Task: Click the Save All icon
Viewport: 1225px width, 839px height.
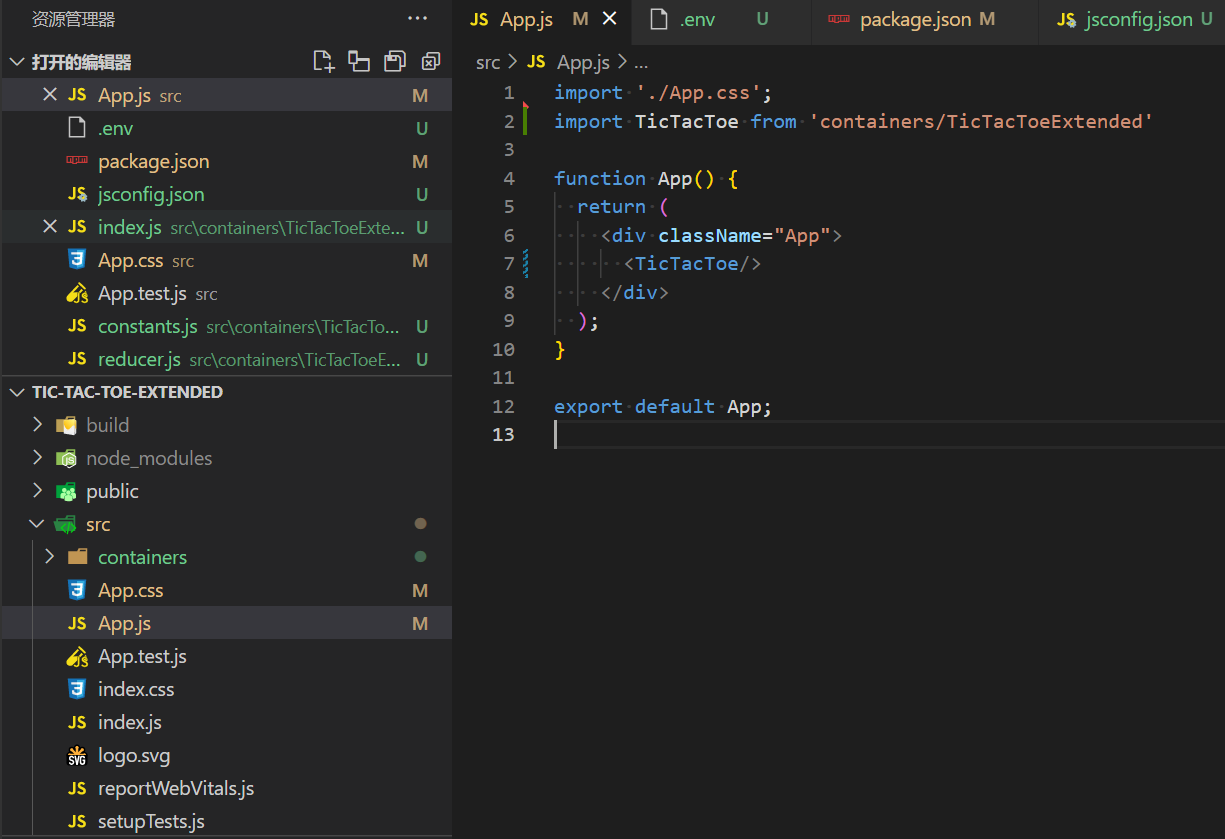Action: tap(395, 62)
